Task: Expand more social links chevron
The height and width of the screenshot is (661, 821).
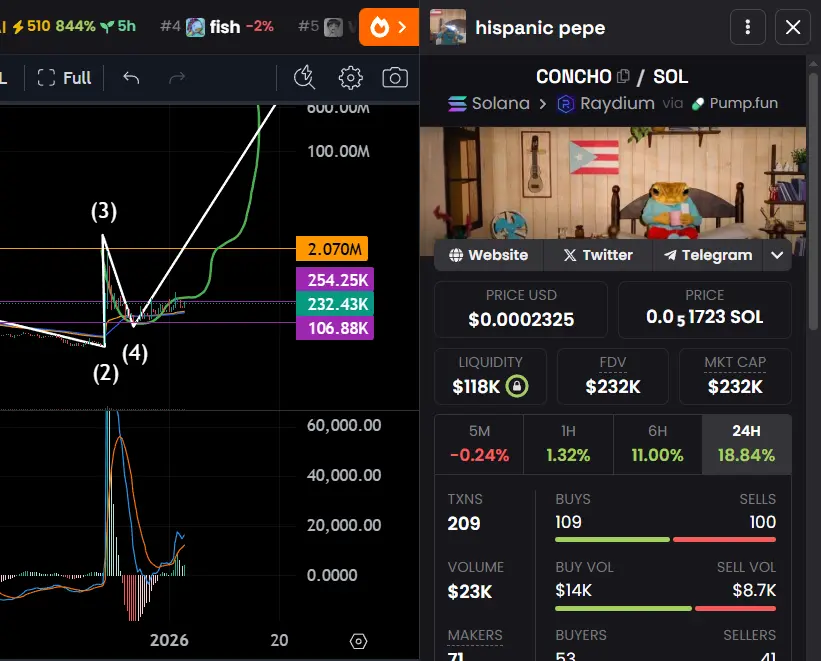Action: pyautogui.click(x=777, y=255)
